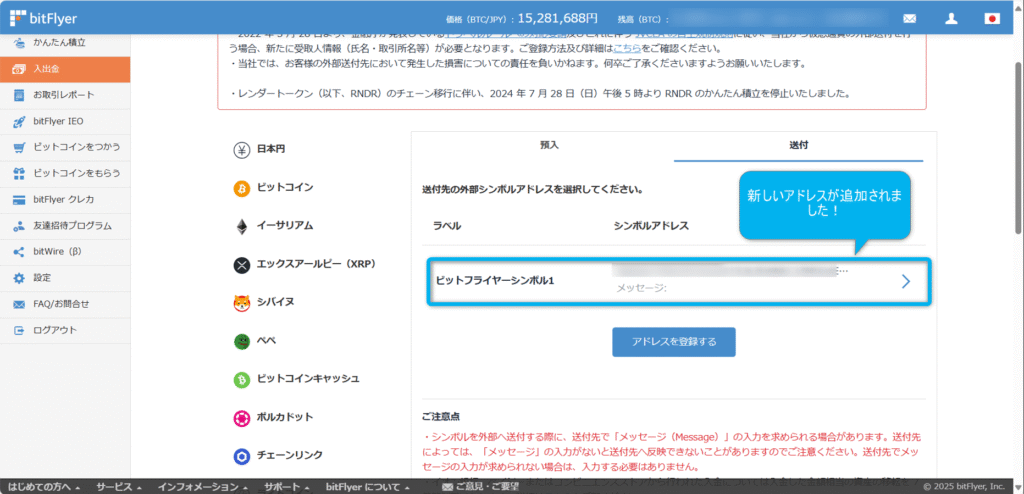The width and height of the screenshot is (1024, 494).
Task: Click the シンボルアドレス column header
Action: coord(651,225)
